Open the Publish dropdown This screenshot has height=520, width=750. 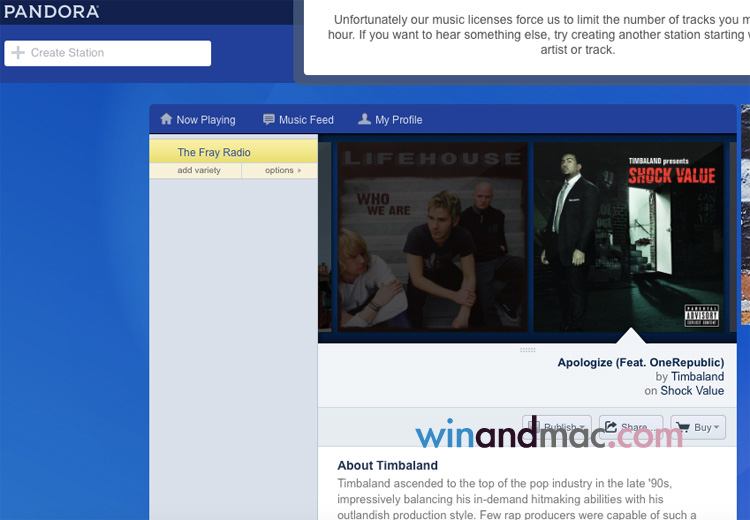(x=557, y=427)
